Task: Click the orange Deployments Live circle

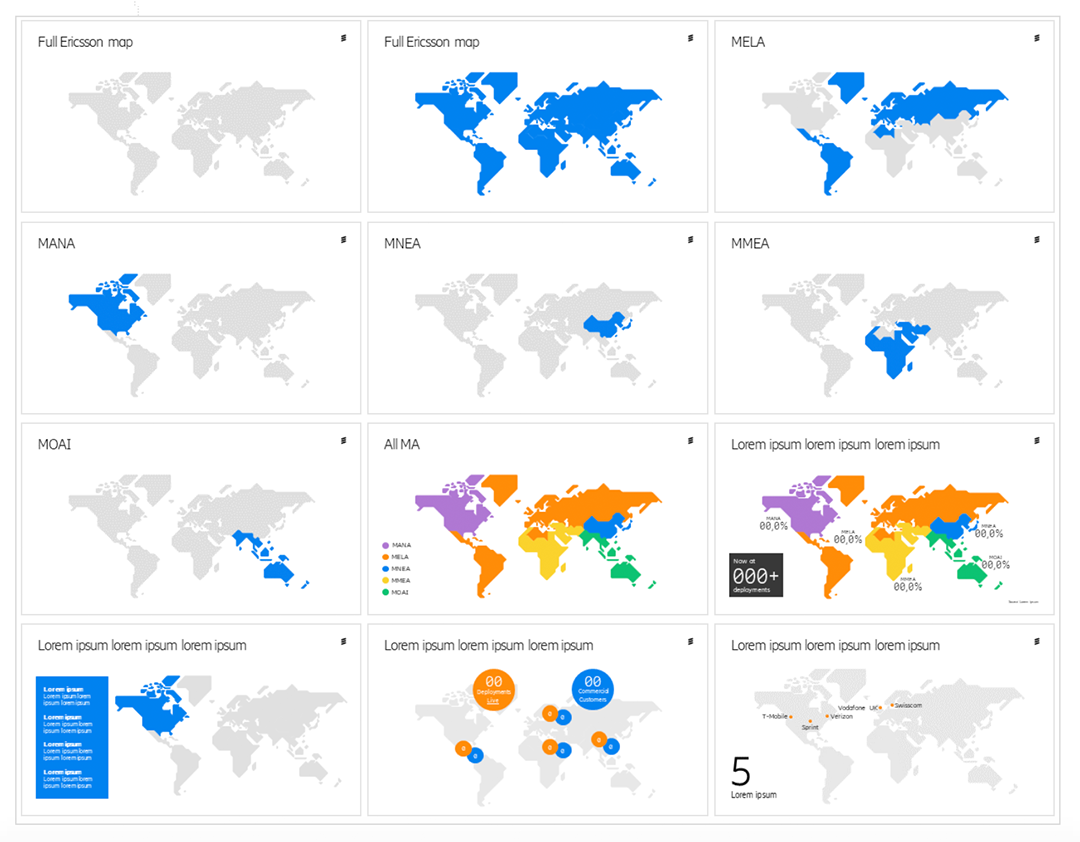Action: (x=493, y=689)
